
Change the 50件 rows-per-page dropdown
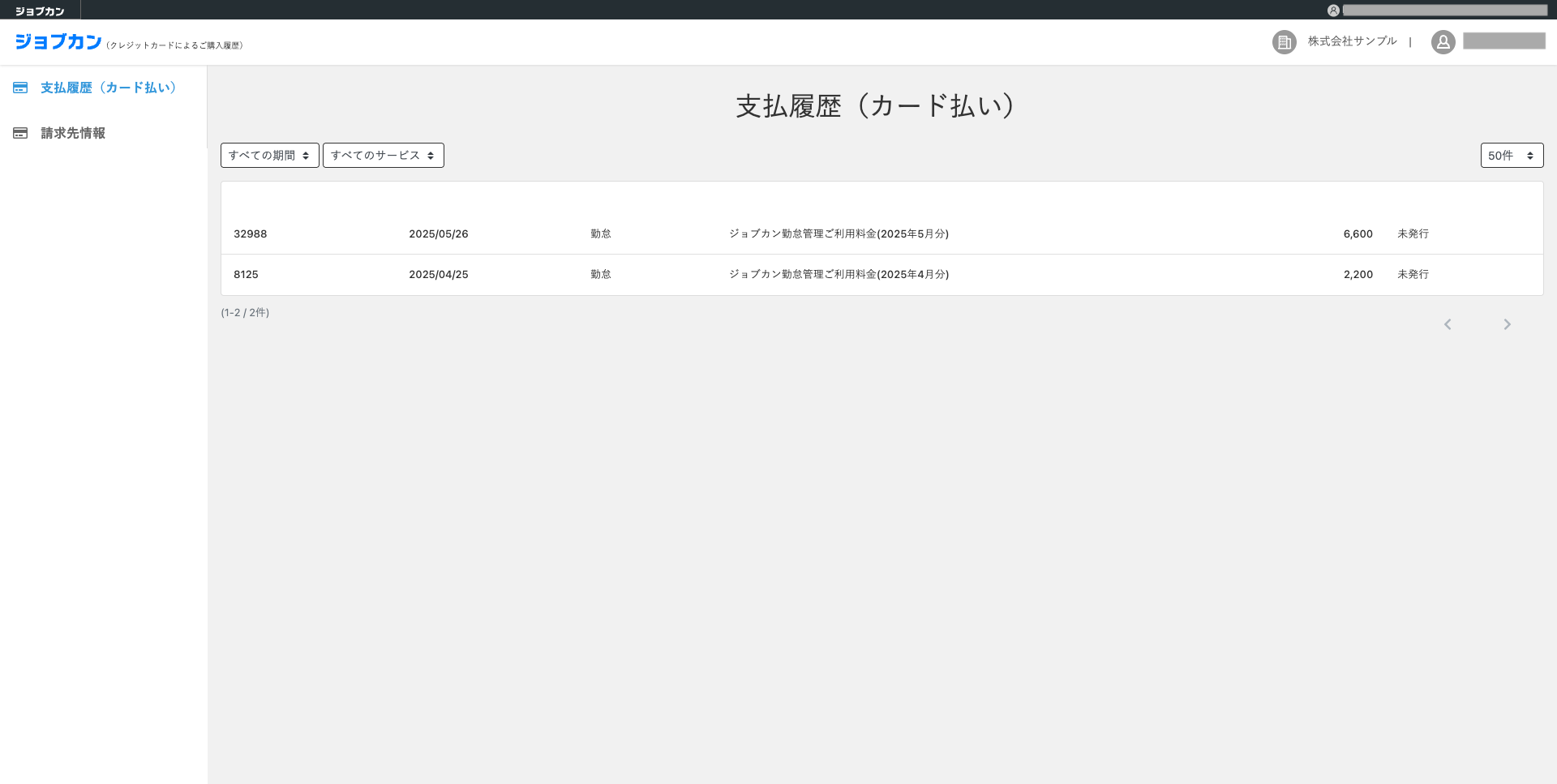click(1511, 156)
